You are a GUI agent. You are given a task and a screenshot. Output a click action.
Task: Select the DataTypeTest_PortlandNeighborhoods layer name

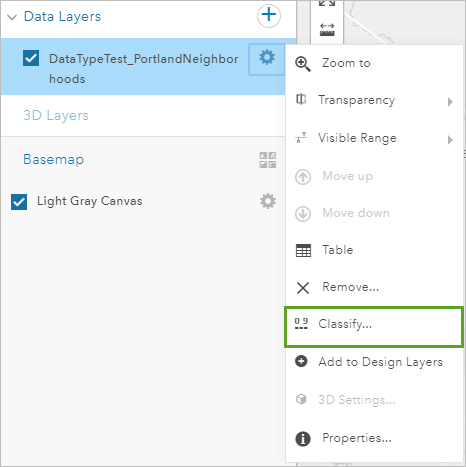(144, 69)
